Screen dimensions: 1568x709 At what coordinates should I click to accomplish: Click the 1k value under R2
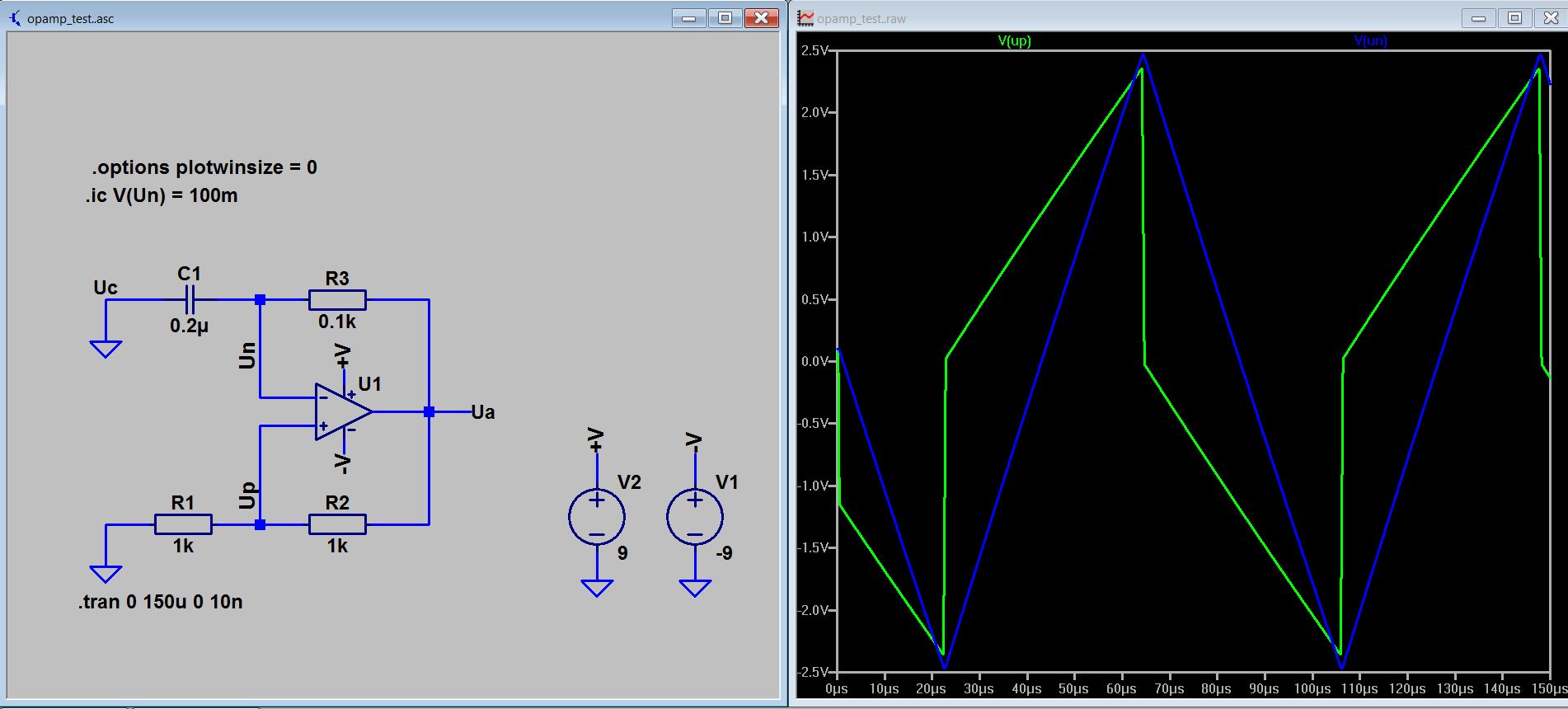point(337,546)
